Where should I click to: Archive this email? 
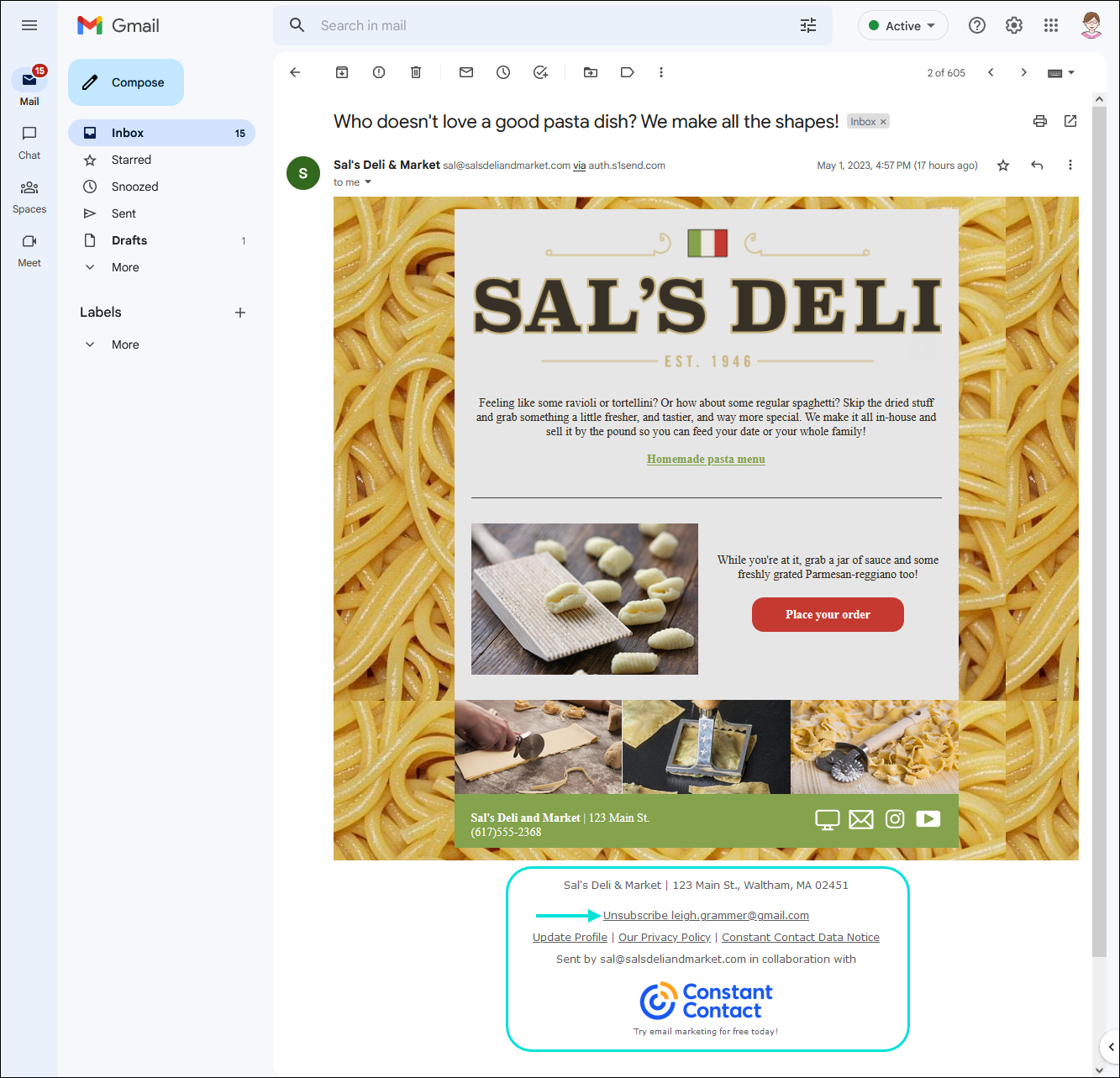click(342, 72)
